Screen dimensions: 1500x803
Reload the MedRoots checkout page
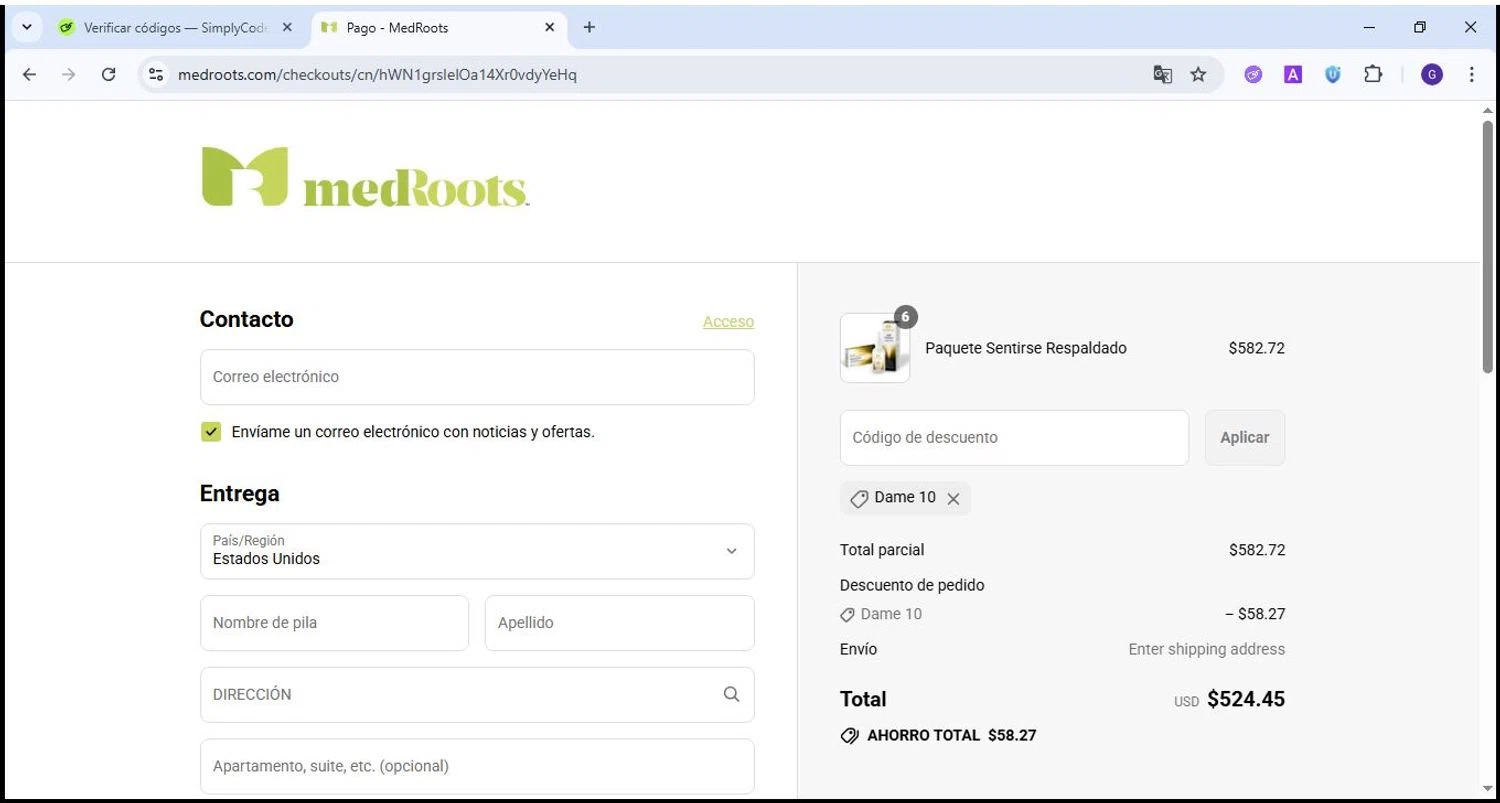(x=109, y=75)
